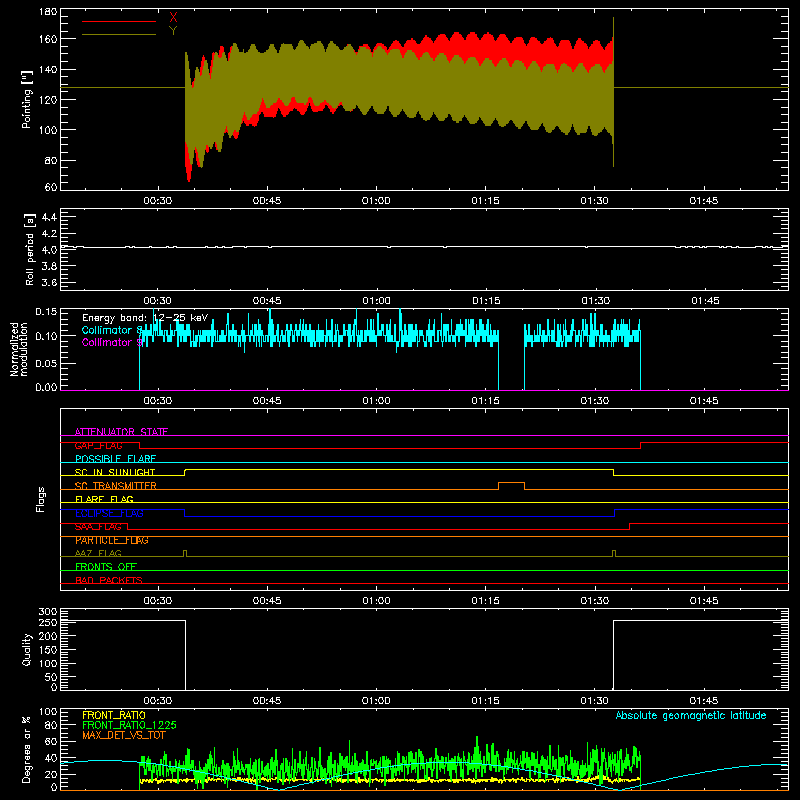Click the '0.05' tick on modulation axis

tap(46, 363)
